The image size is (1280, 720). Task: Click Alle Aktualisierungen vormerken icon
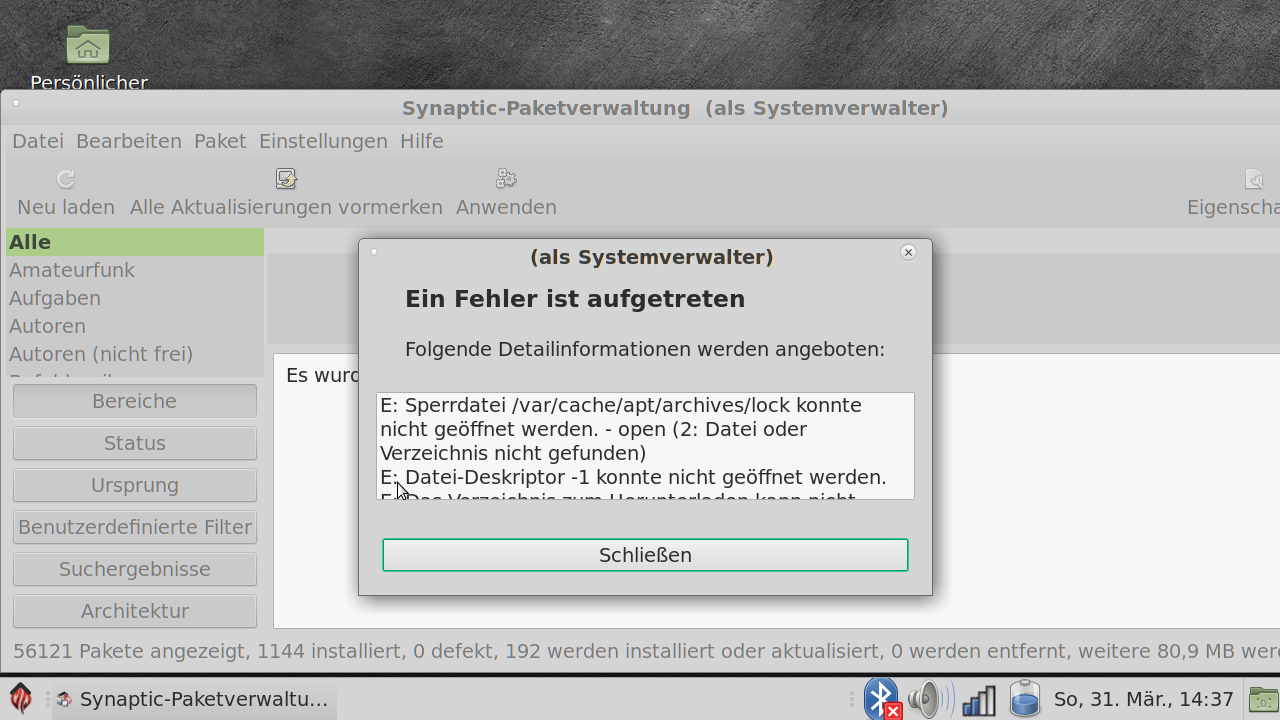[286, 179]
